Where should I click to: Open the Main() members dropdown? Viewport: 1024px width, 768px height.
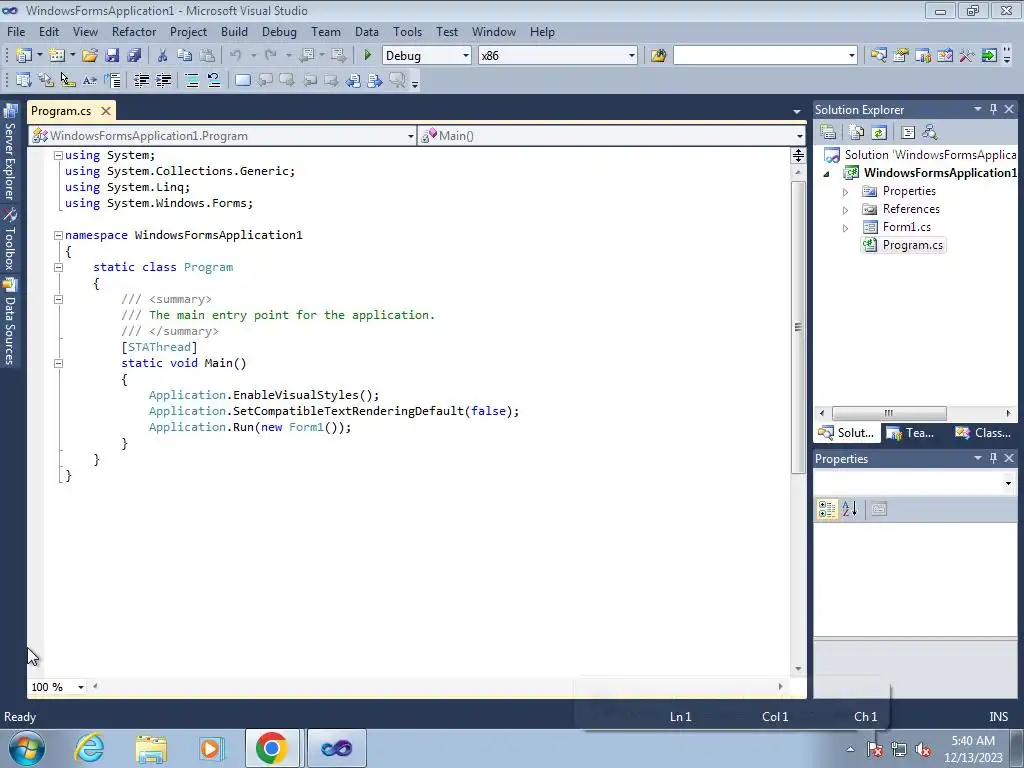coord(799,136)
